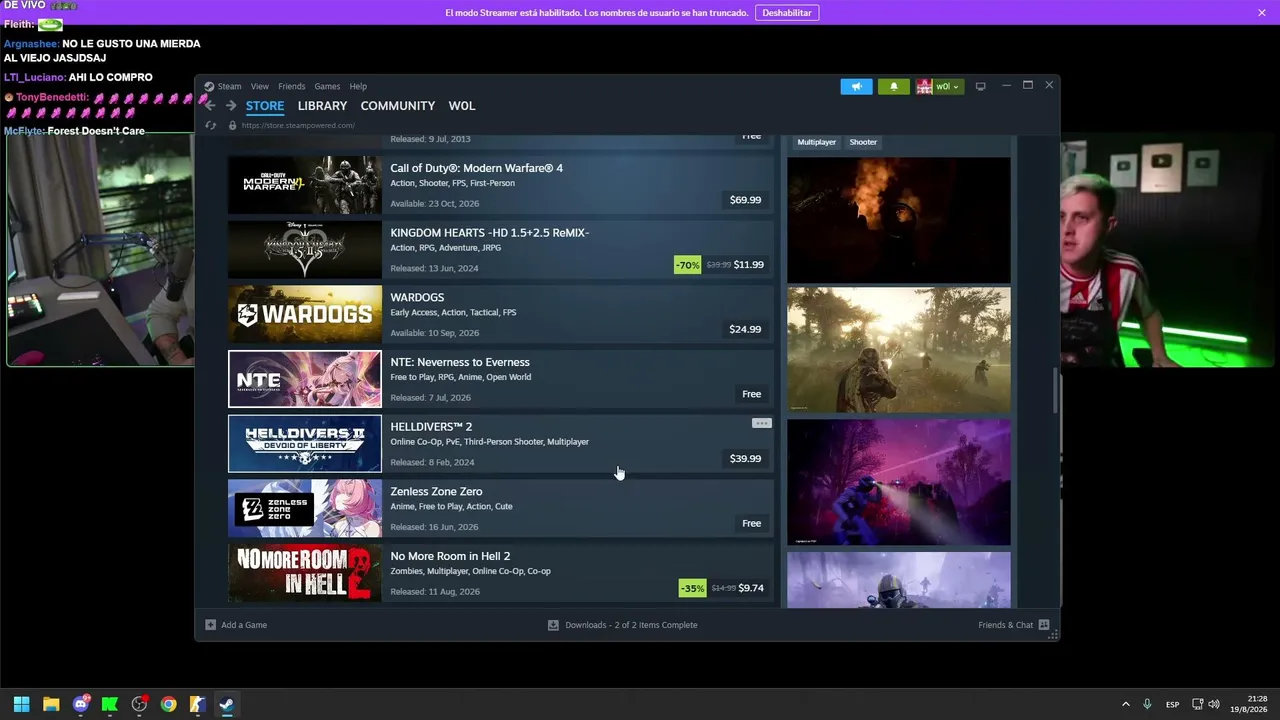Screen dimensions: 1280x720
Task: Select the Multiplayer tag in the preview panel
Action: tap(816, 142)
